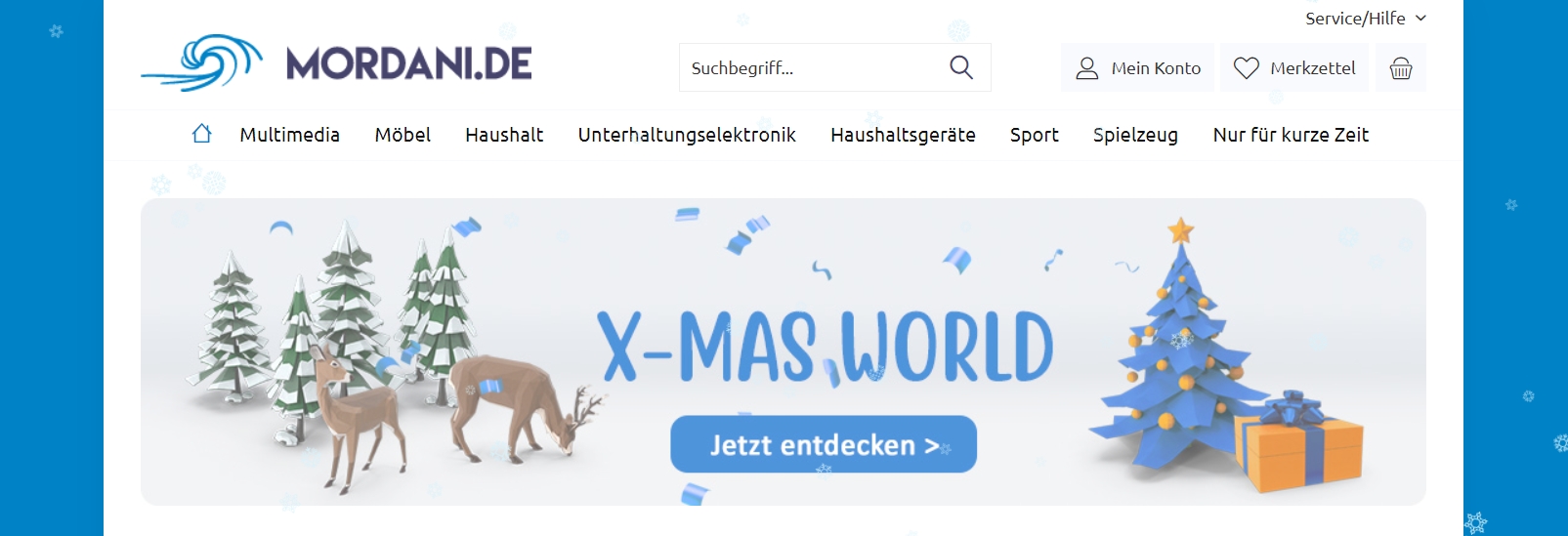Open the shopping basket icon
This screenshot has width=1568, height=536.
click(1401, 68)
